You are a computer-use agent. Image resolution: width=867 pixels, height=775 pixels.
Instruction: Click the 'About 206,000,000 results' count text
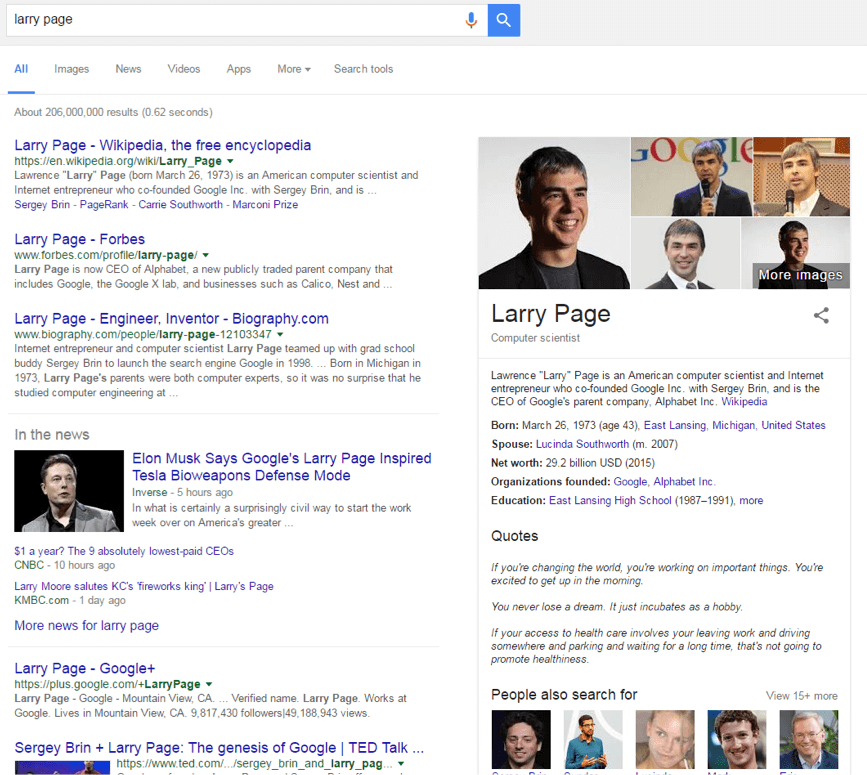[113, 112]
